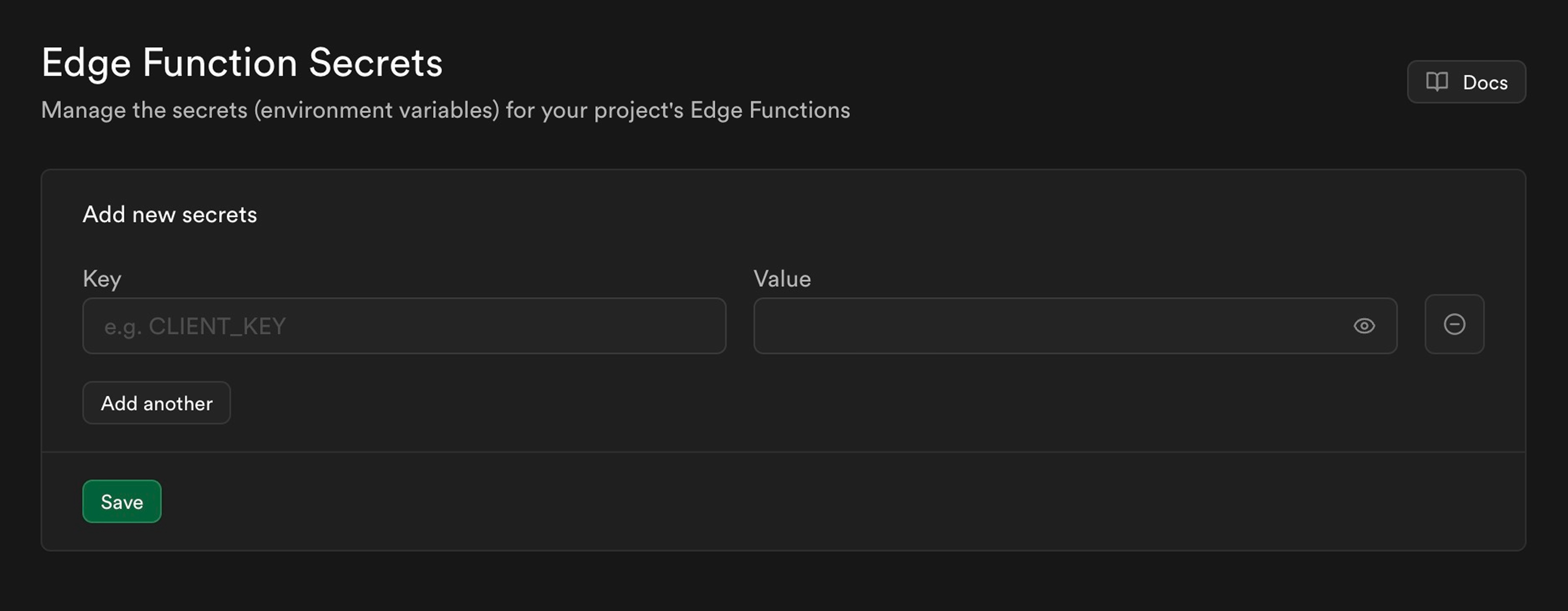Viewport: 1568px width, 611px height.
Task: Delete this key-value pair with circle-minus button
Action: click(1454, 324)
